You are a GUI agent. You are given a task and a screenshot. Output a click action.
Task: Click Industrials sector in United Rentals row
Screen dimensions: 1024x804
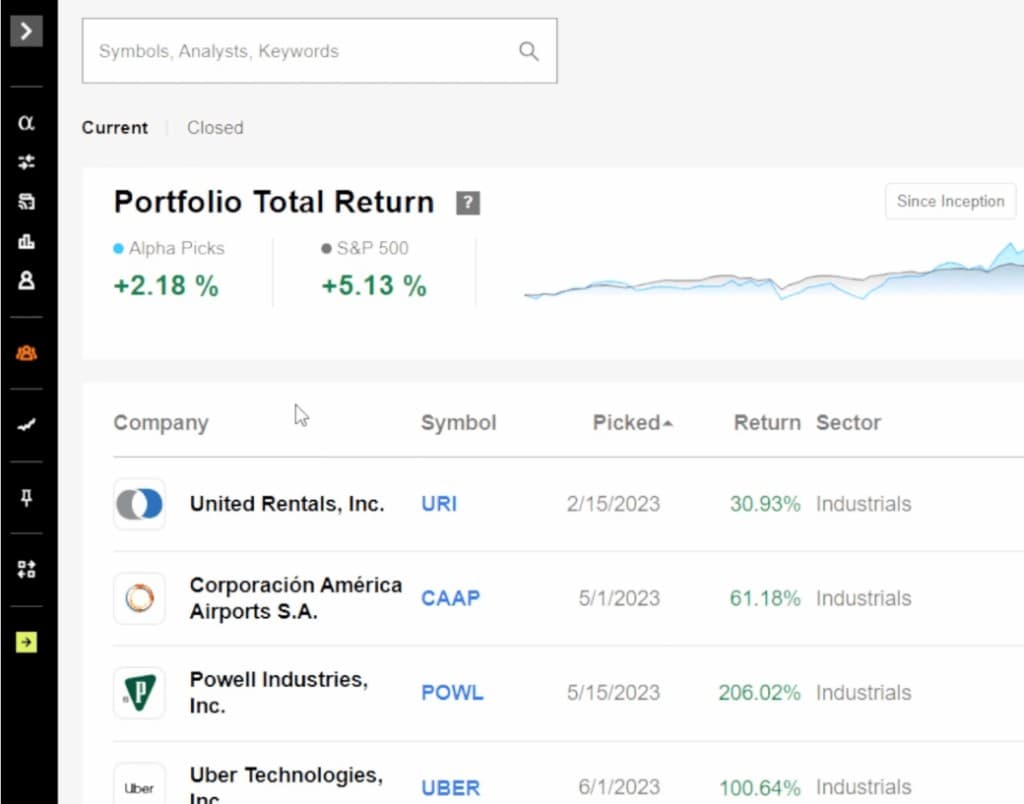(x=863, y=504)
